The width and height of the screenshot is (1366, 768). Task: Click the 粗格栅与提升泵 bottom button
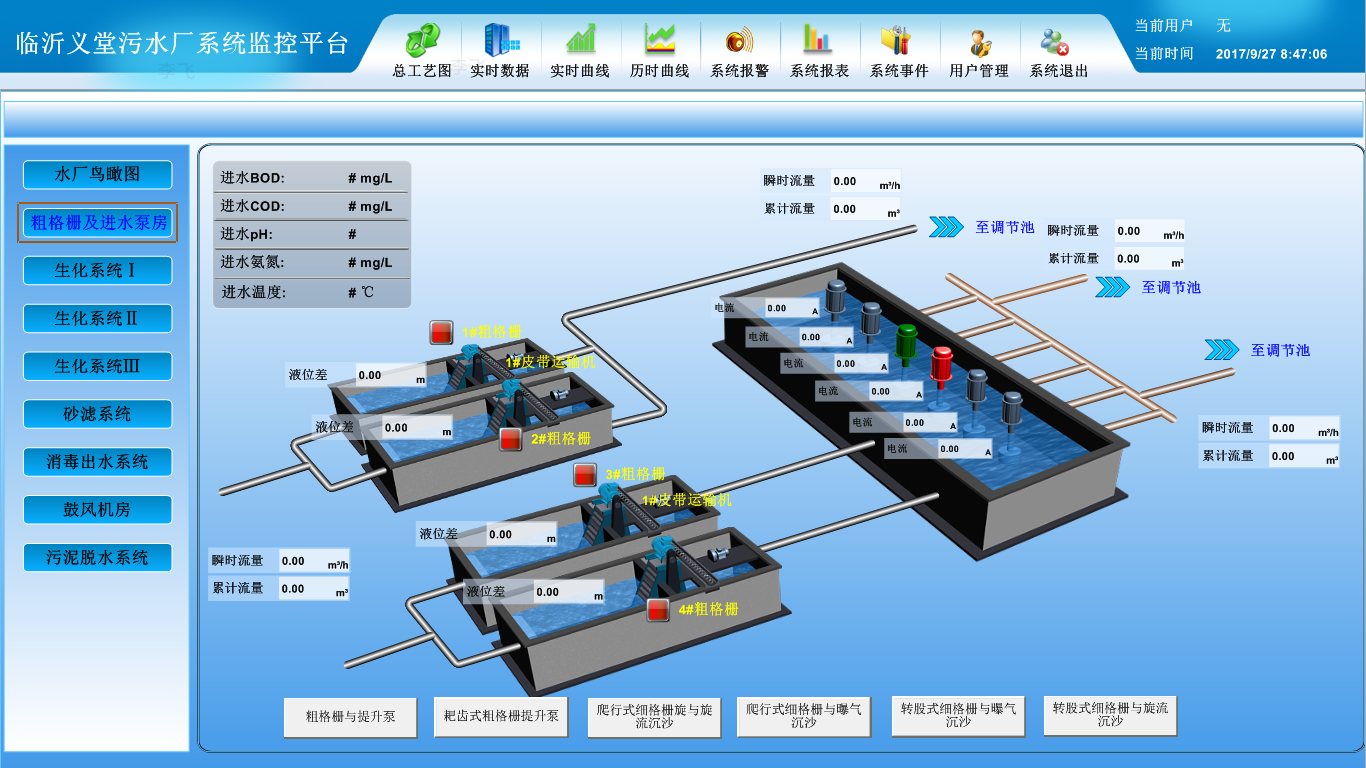coord(350,717)
